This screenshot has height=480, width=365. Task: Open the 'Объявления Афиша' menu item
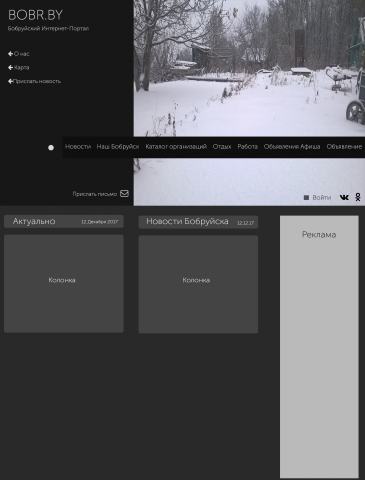pos(292,147)
